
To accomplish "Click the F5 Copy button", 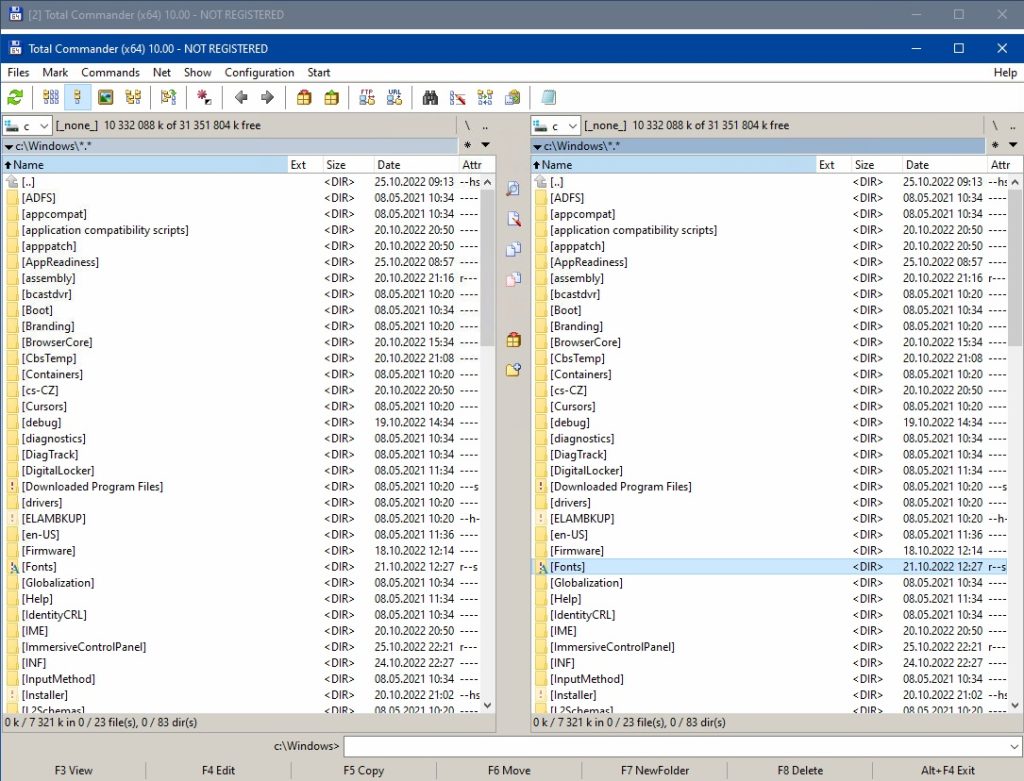I will [x=364, y=771].
